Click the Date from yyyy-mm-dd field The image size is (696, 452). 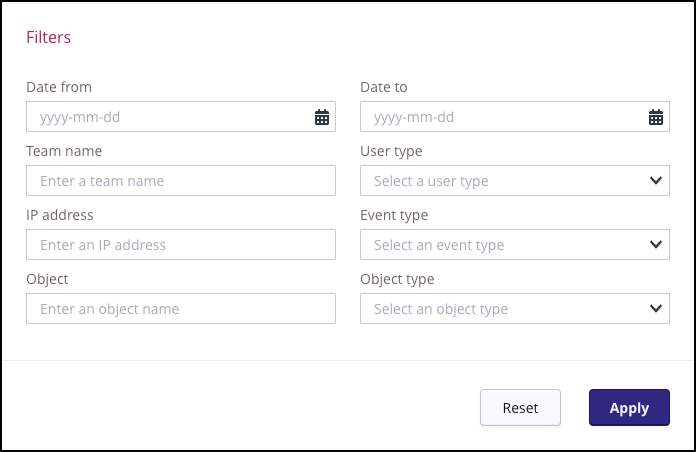click(181, 117)
